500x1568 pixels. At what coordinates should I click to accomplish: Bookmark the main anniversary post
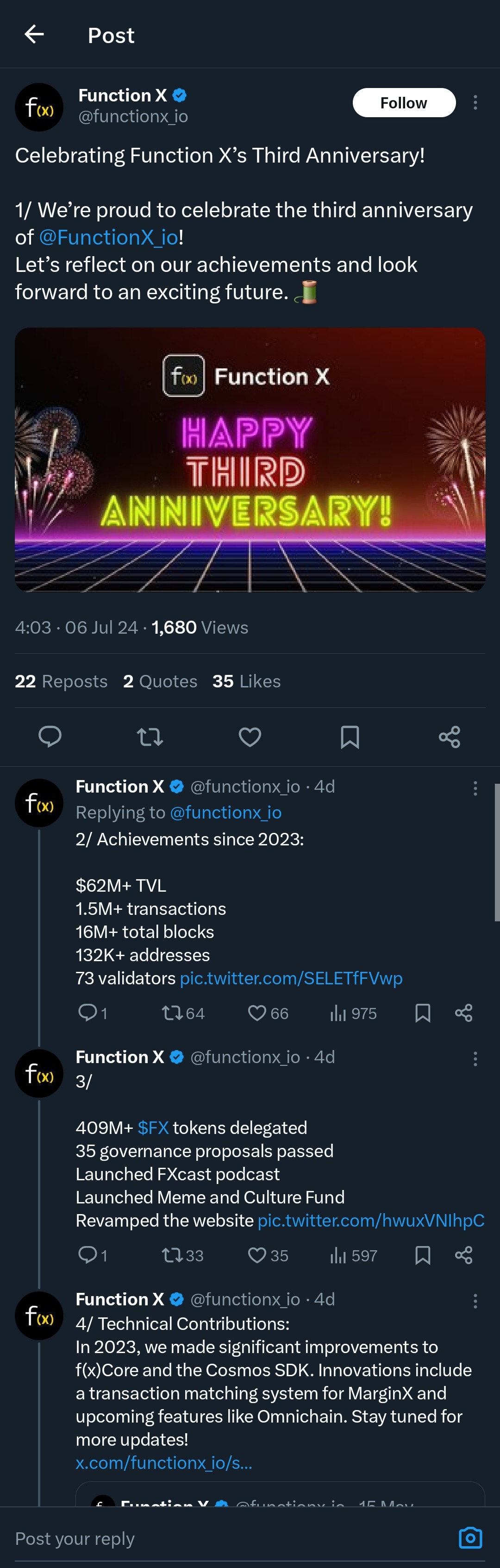pos(350,737)
